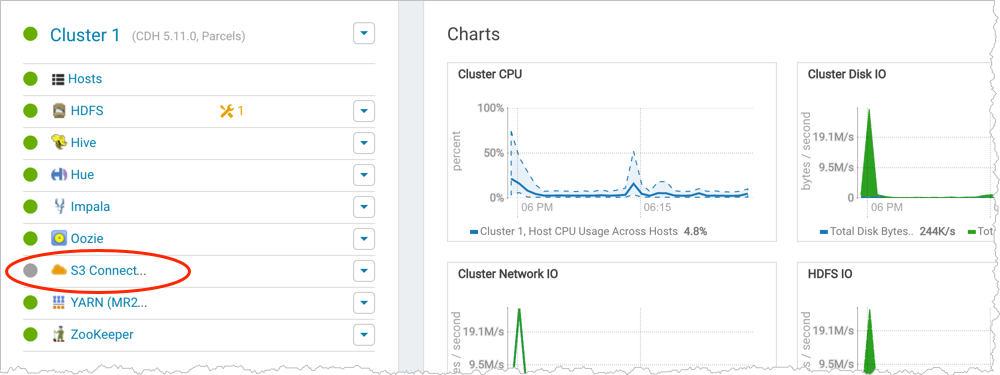The image size is (1000, 375).
Task: Open the Cluster 1 actions dropdown
Action: click(x=364, y=34)
